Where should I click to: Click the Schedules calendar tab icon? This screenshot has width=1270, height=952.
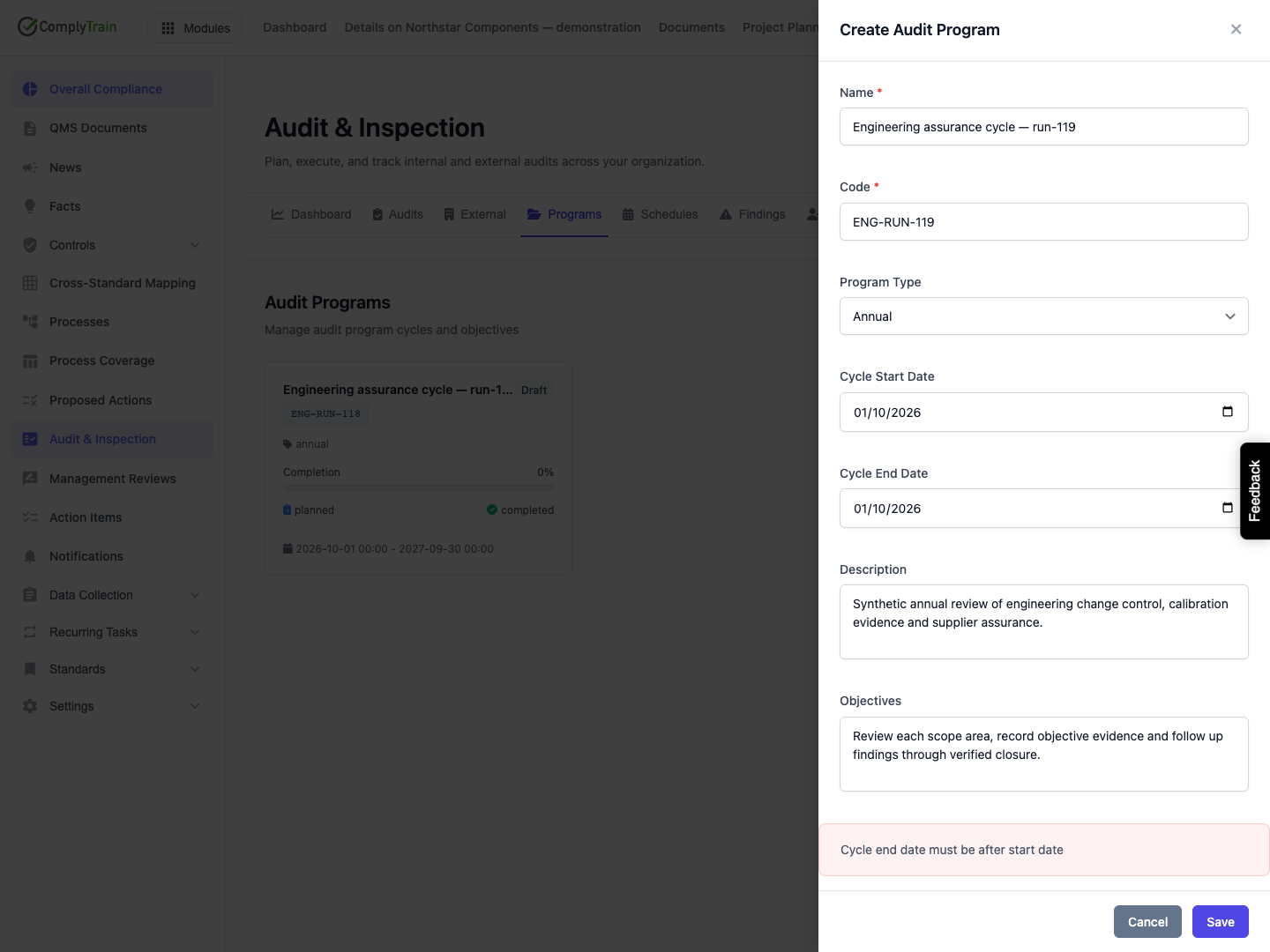(628, 214)
